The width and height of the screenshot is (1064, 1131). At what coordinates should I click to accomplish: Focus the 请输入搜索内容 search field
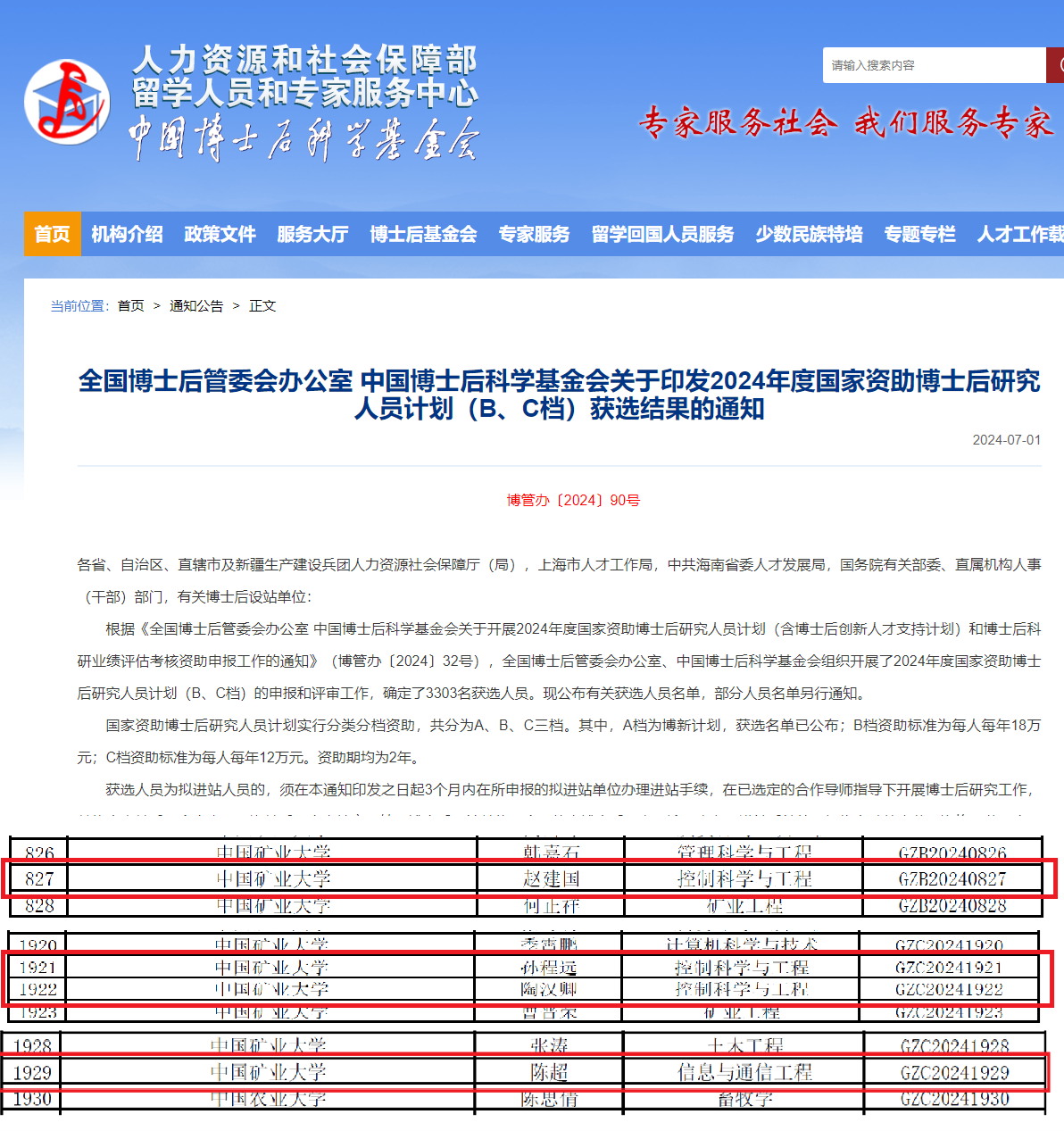(933, 65)
